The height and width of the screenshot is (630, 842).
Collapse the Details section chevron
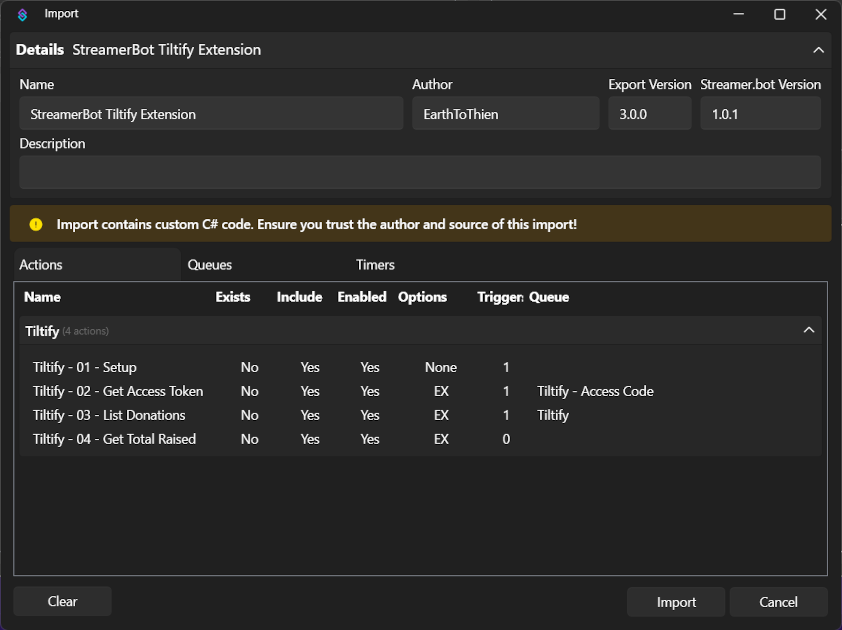point(818,50)
